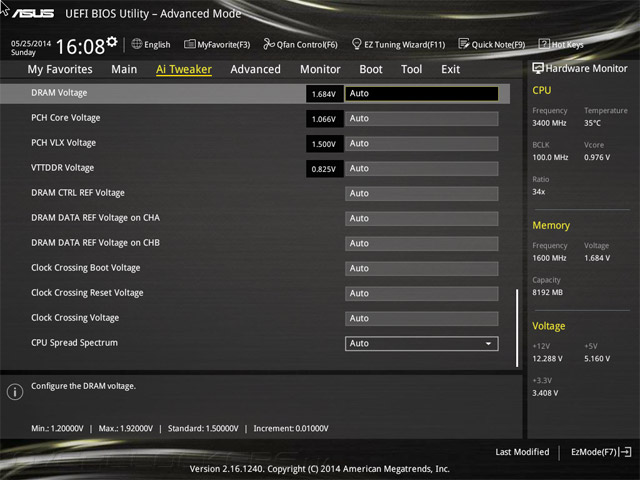Click Clock Crossing Voltage Auto field

click(422, 318)
